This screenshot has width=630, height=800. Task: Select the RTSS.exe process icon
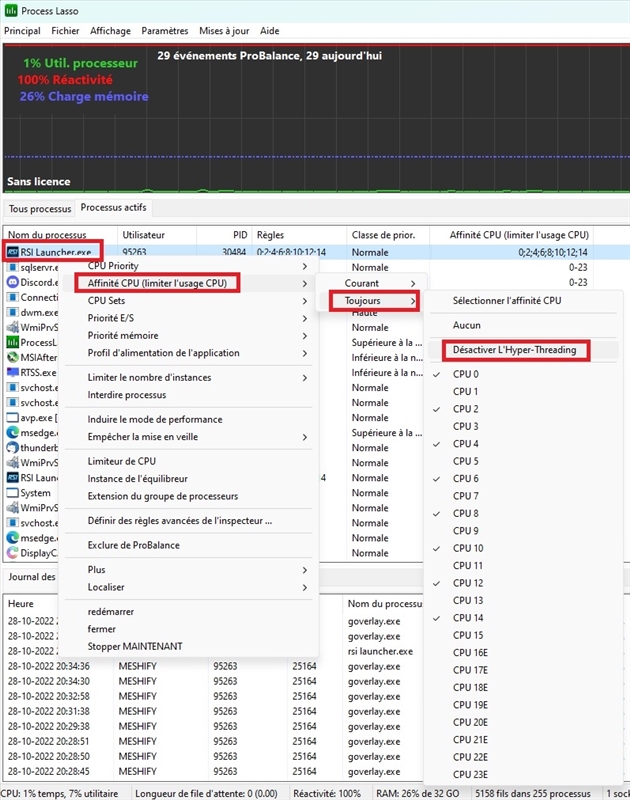click(x=13, y=372)
